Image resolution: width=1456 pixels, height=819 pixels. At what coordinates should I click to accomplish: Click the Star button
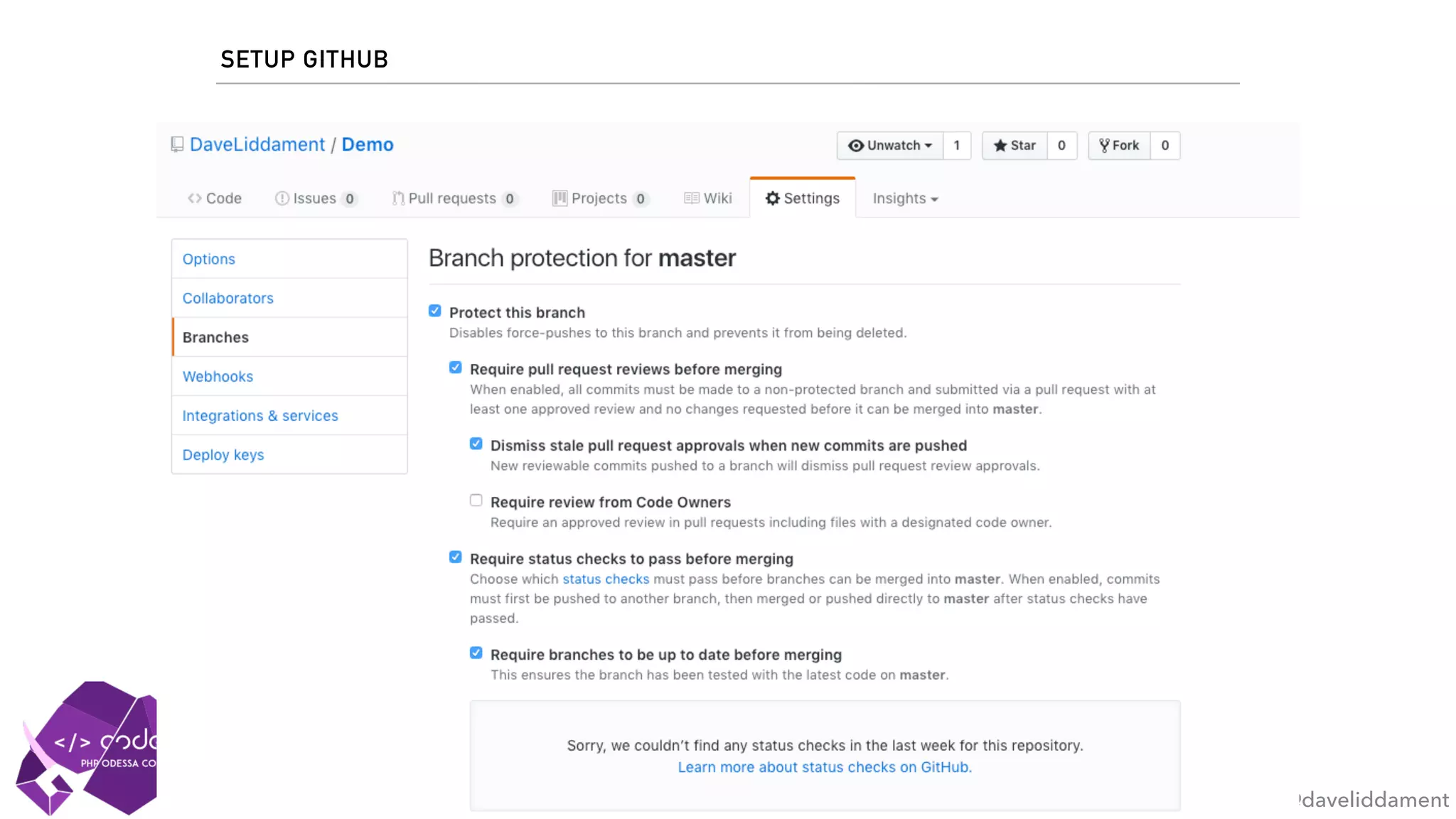[1015, 146]
